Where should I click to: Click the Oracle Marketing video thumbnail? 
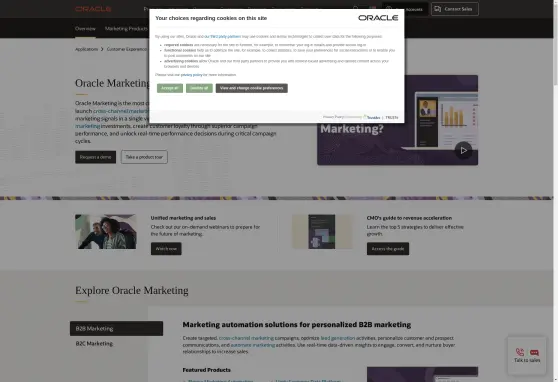[398, 120]
